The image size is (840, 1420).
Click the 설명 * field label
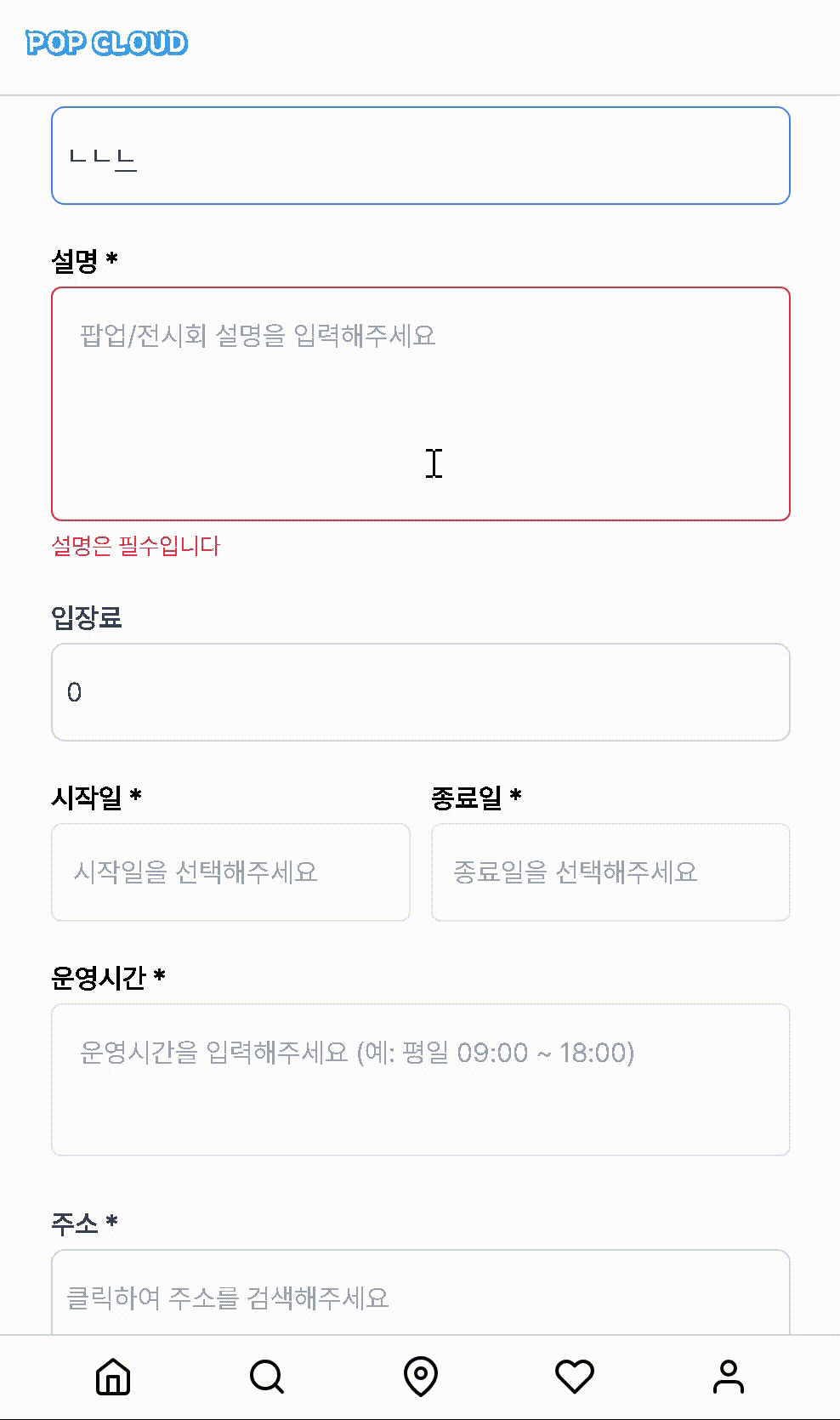[x=84, y=260]
